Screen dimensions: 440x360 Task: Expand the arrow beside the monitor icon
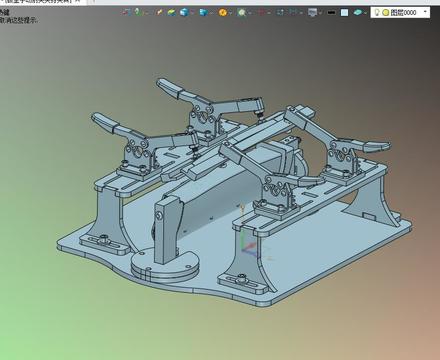pos(320,13)
